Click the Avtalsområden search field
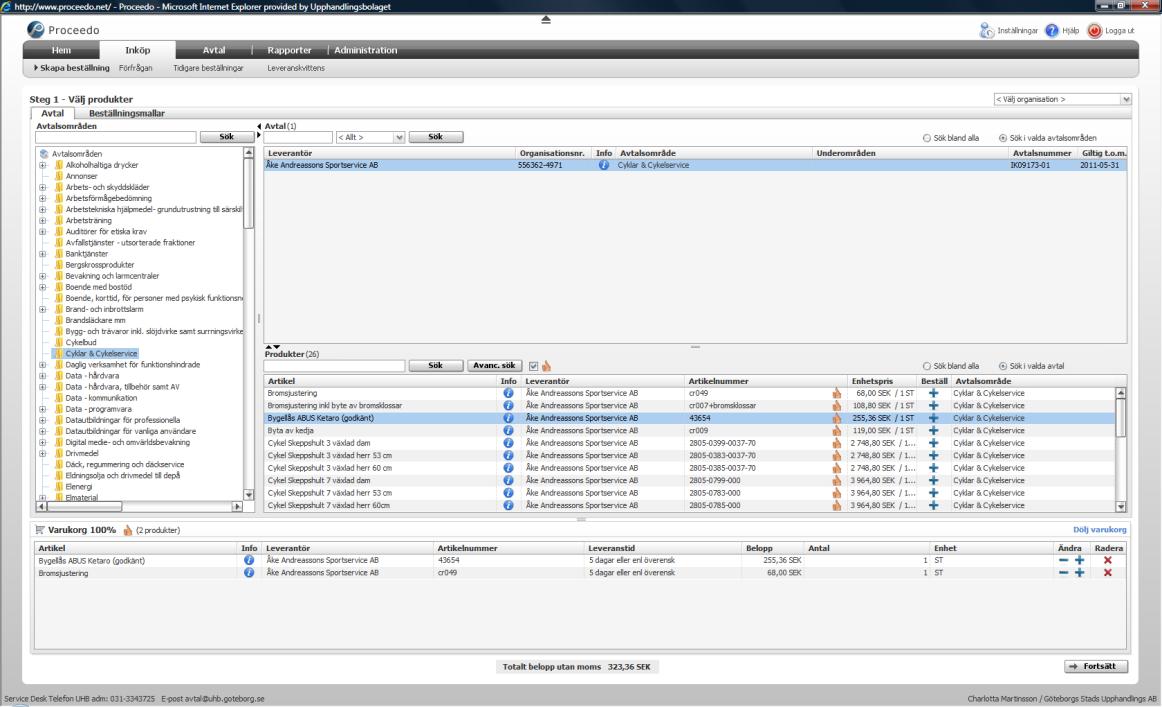 (116, 137)
